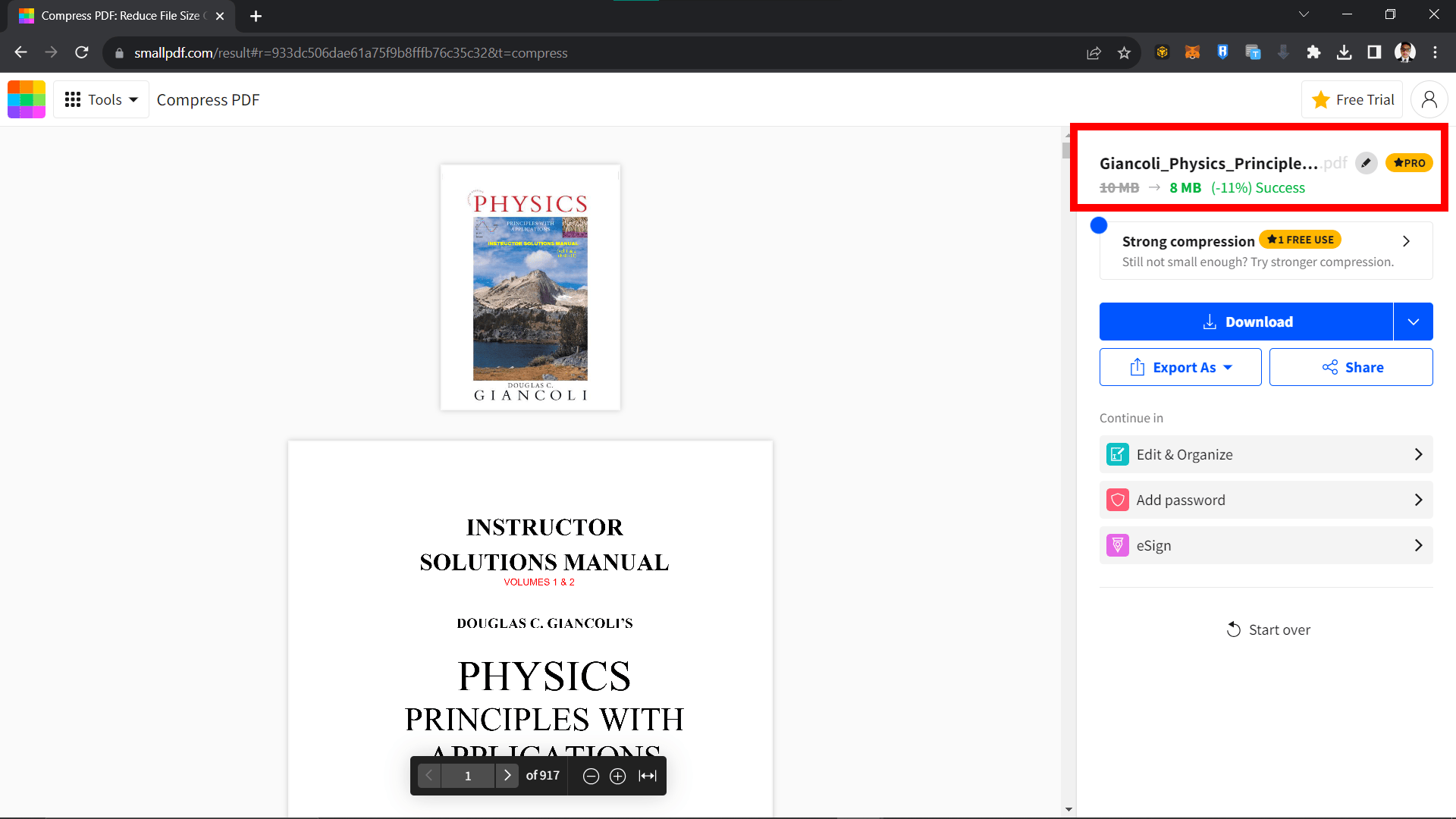
Task: Rename the compressed PDF via pencil icon
Action: 1366,162
